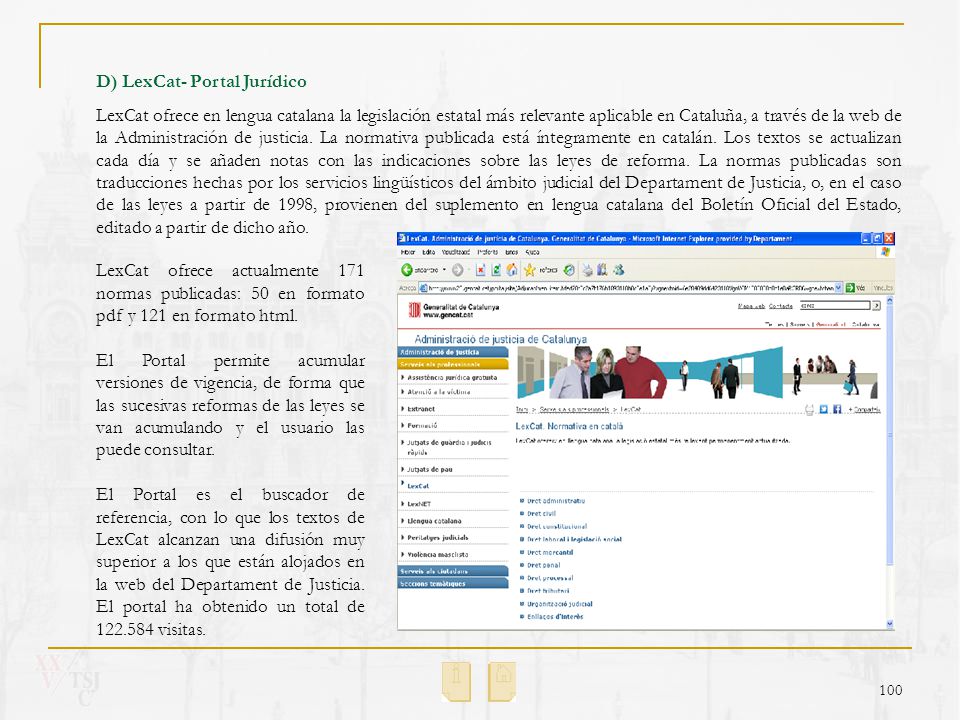Click the search submit arrow button
This screenshot has height=720, width=960.
(876, 306)
